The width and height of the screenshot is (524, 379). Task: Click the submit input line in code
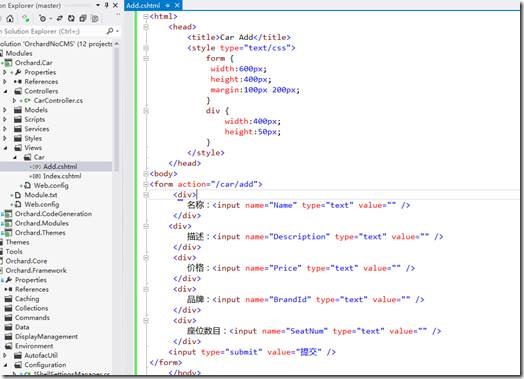252,352
